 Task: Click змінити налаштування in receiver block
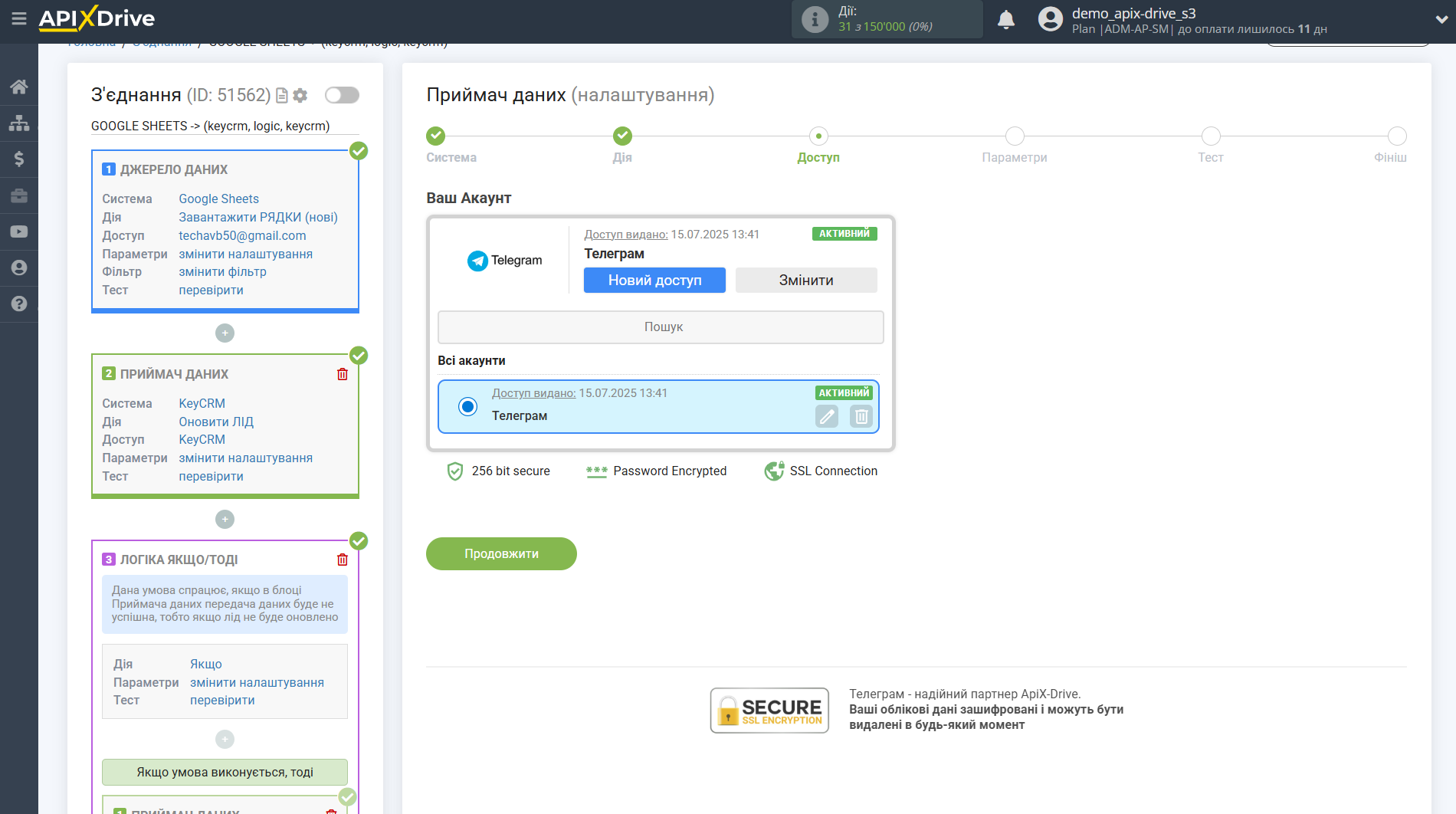pos(245,458)
